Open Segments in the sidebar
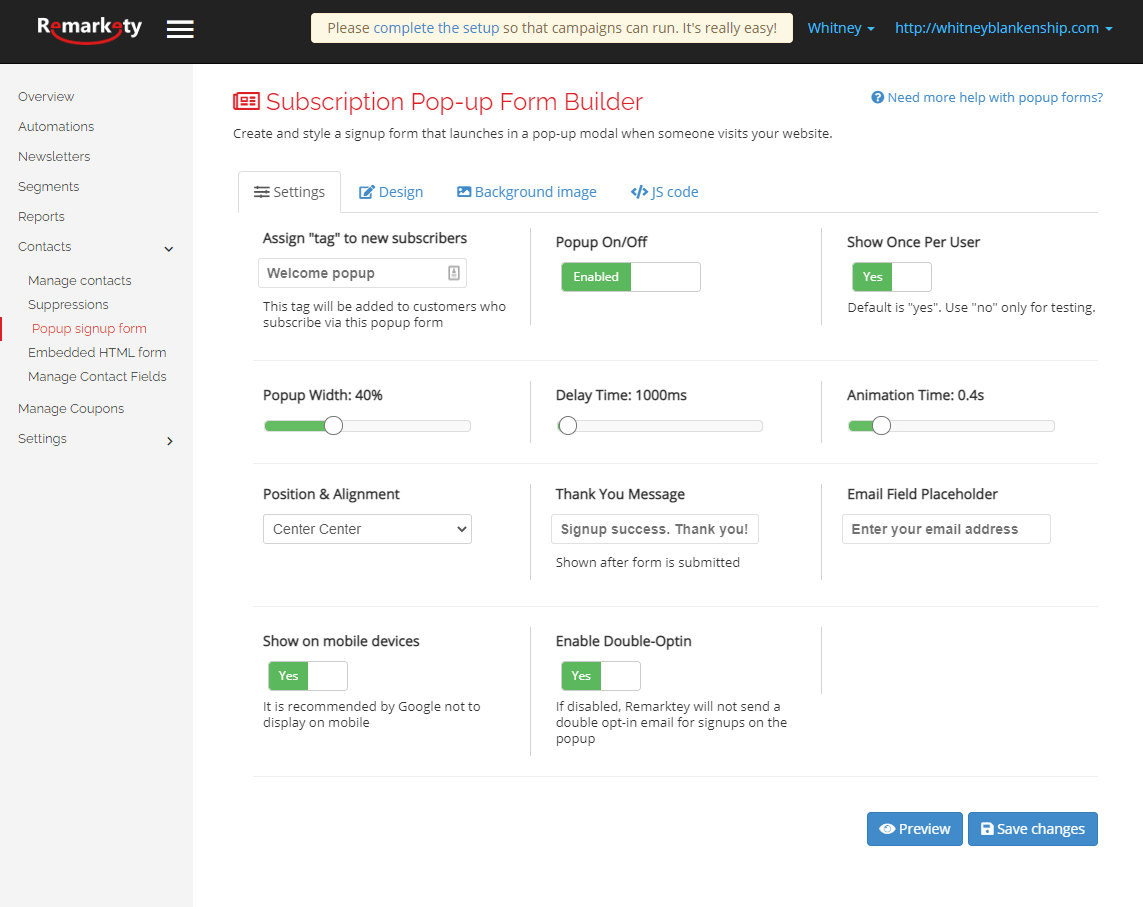The image size is (1143, 907). pyautogui.click(x=48, y=186)
